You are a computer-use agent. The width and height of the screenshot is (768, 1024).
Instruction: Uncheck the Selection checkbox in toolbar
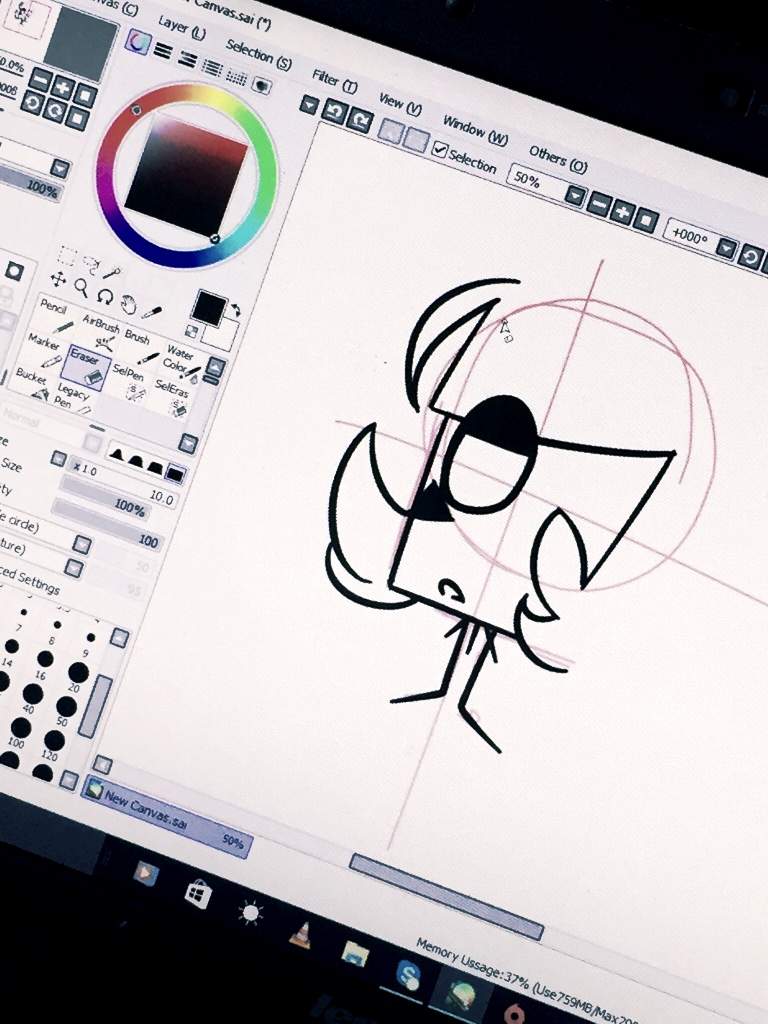tap(440, 150)
